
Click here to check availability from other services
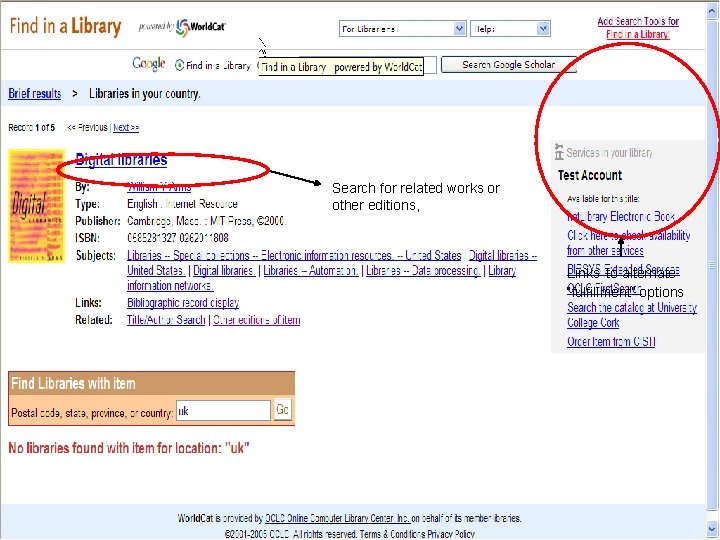pos(628,243)
